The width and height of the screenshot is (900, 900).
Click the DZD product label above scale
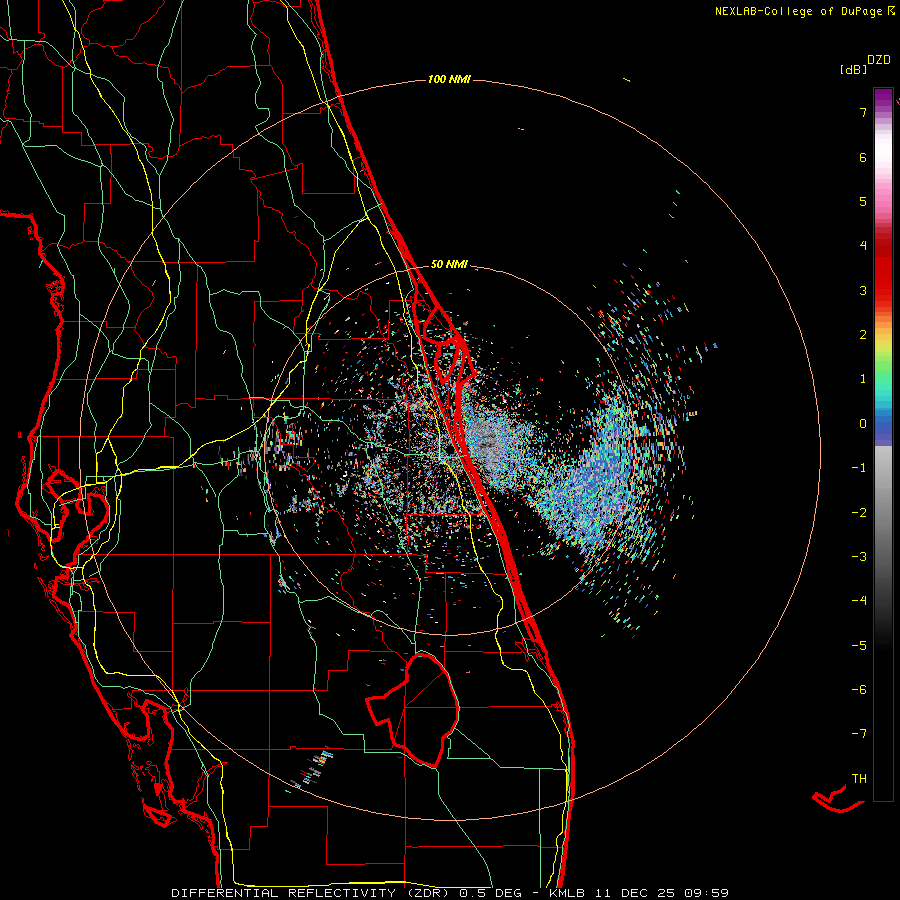pyautogui.click(x=879, y=60)
